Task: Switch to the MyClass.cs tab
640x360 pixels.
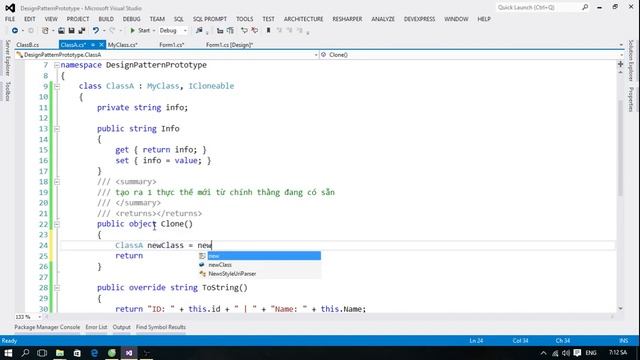Action: tap(122, 45)
